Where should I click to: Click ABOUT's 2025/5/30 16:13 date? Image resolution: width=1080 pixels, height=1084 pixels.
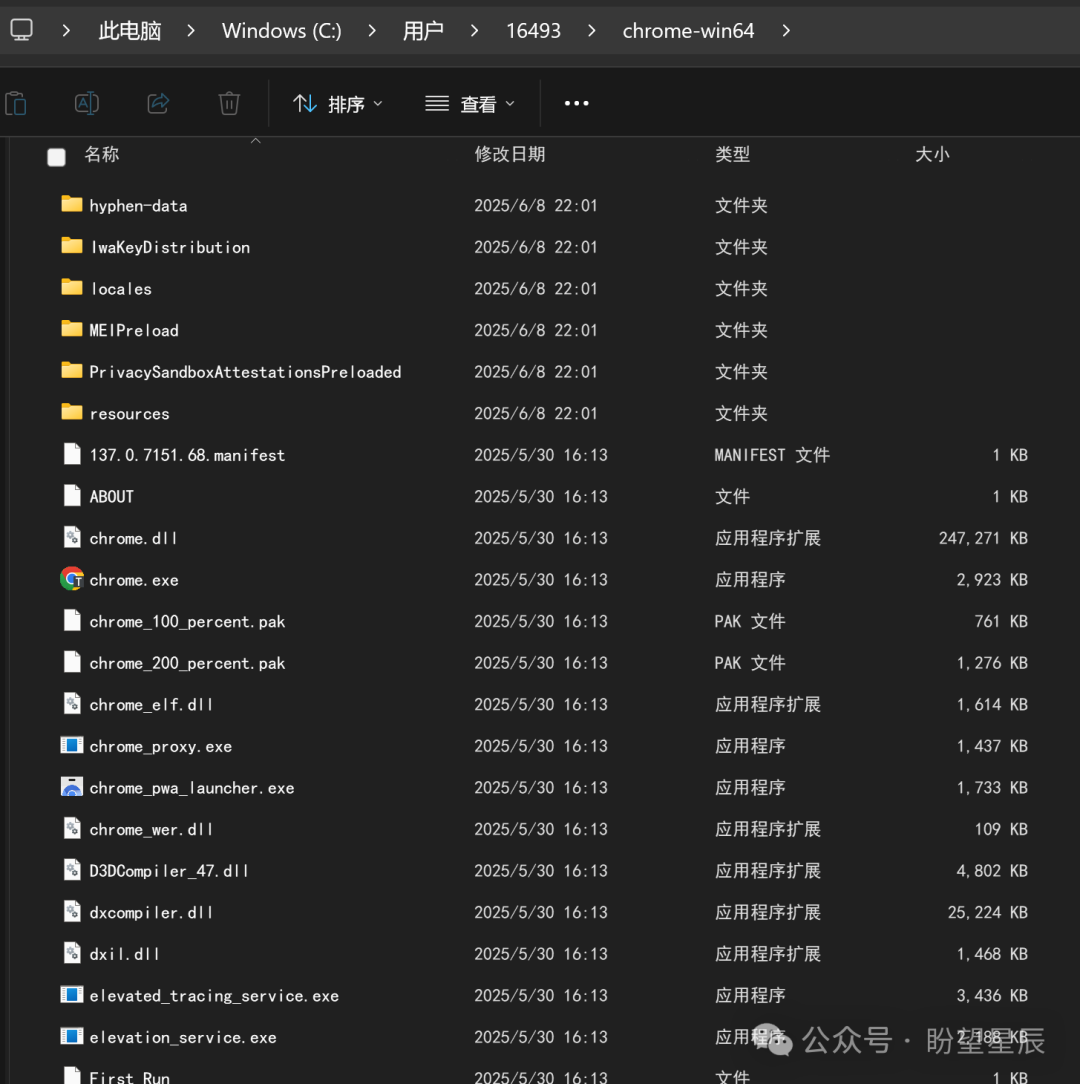point(541,496)
